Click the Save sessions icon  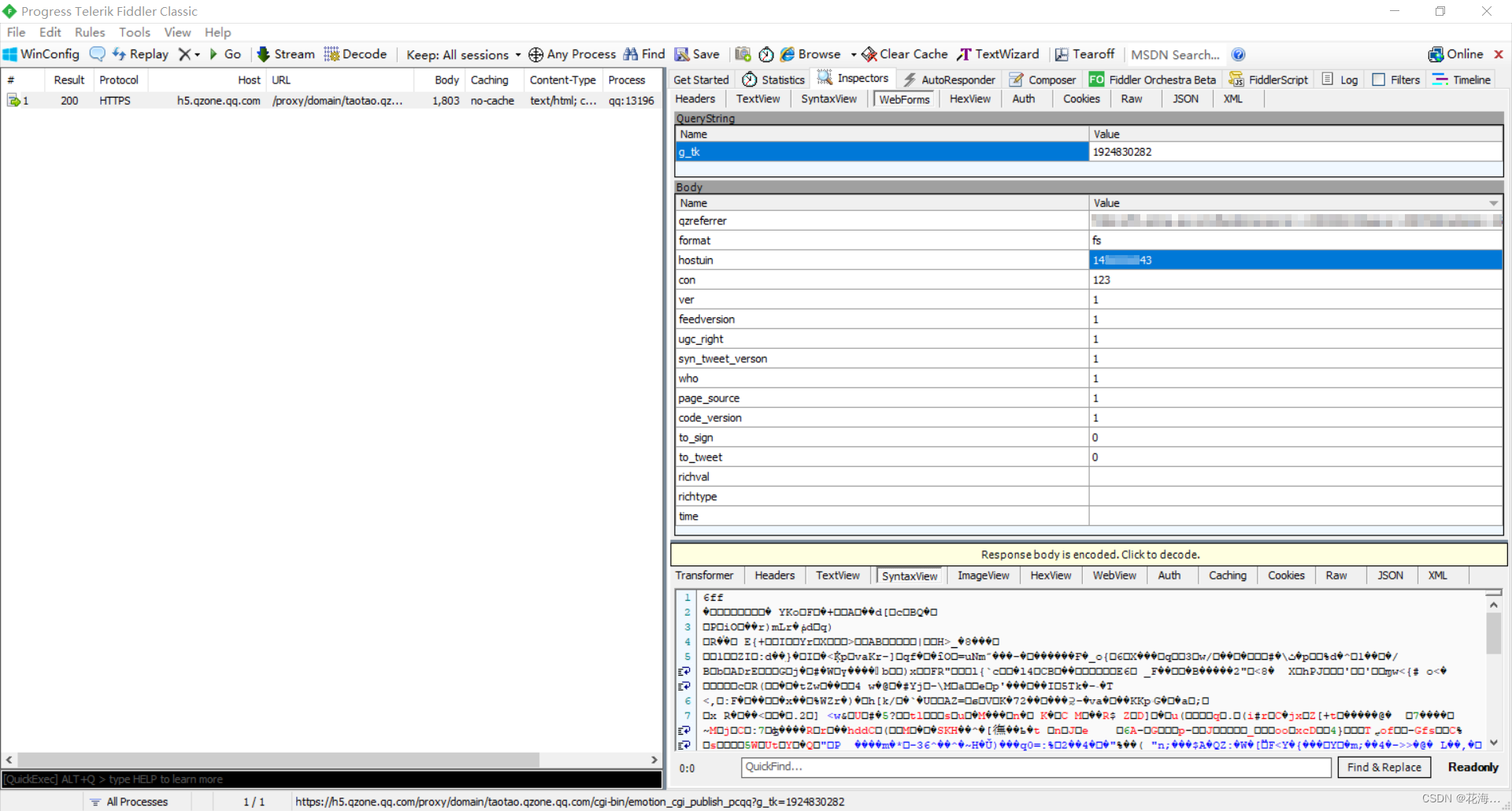point(682,54)
